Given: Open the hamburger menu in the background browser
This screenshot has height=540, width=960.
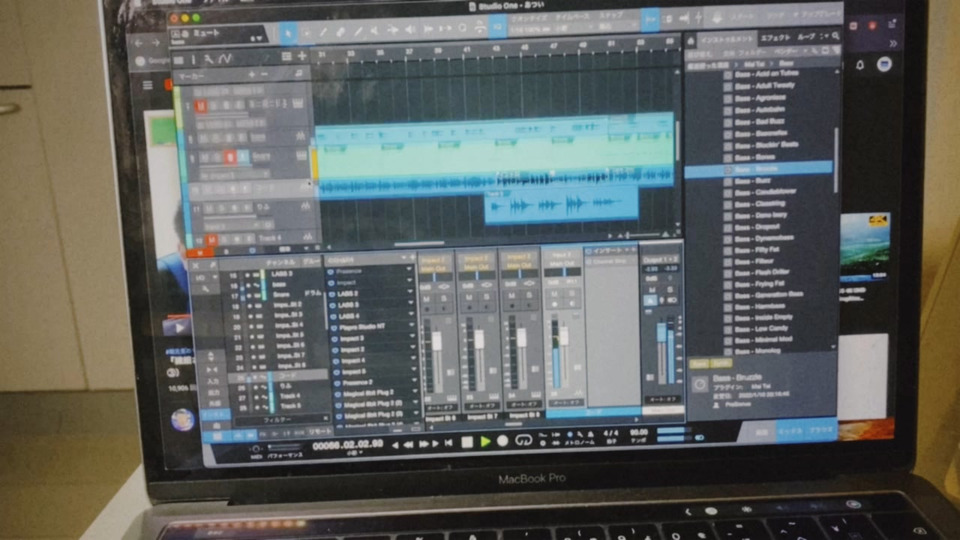Looking at the screenshot, I should click(x=148, y=85).
